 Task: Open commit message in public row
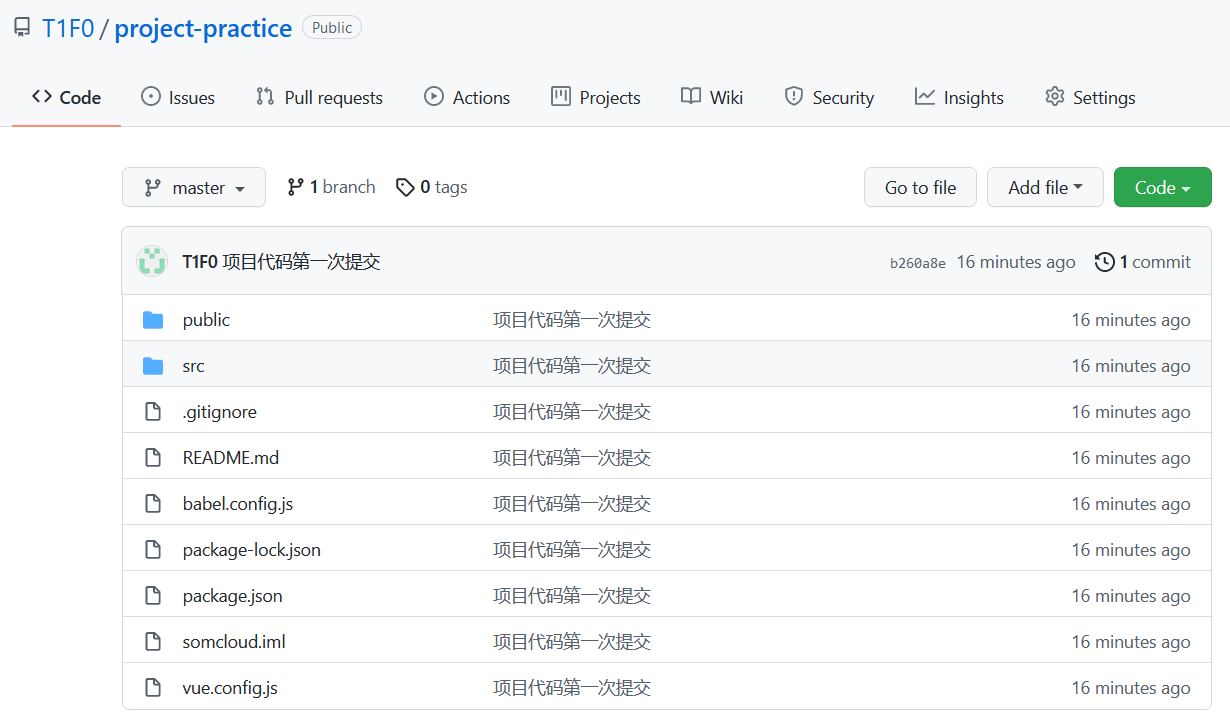tap(572, 320)
